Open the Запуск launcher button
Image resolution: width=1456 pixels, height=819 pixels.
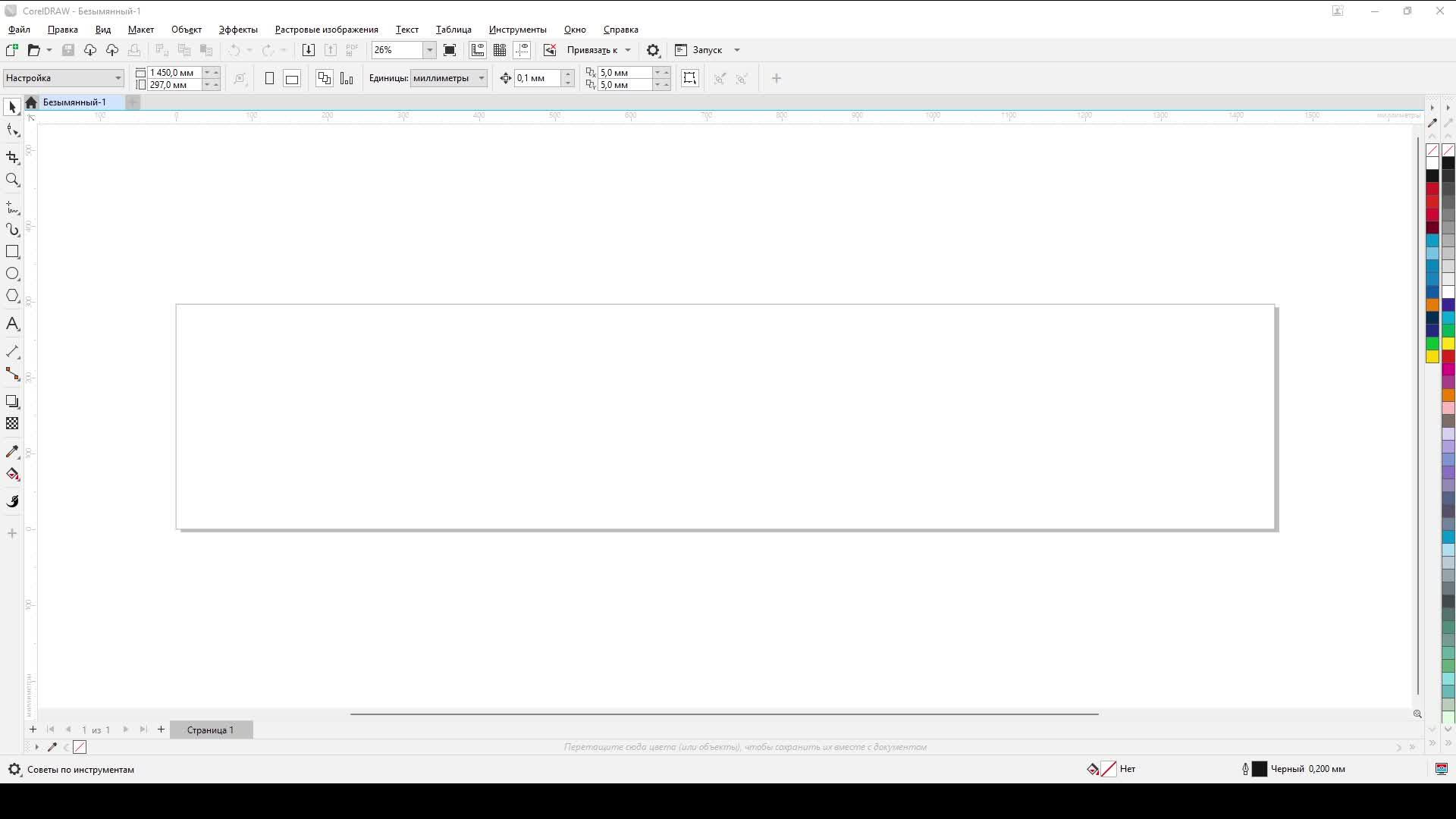705,50
